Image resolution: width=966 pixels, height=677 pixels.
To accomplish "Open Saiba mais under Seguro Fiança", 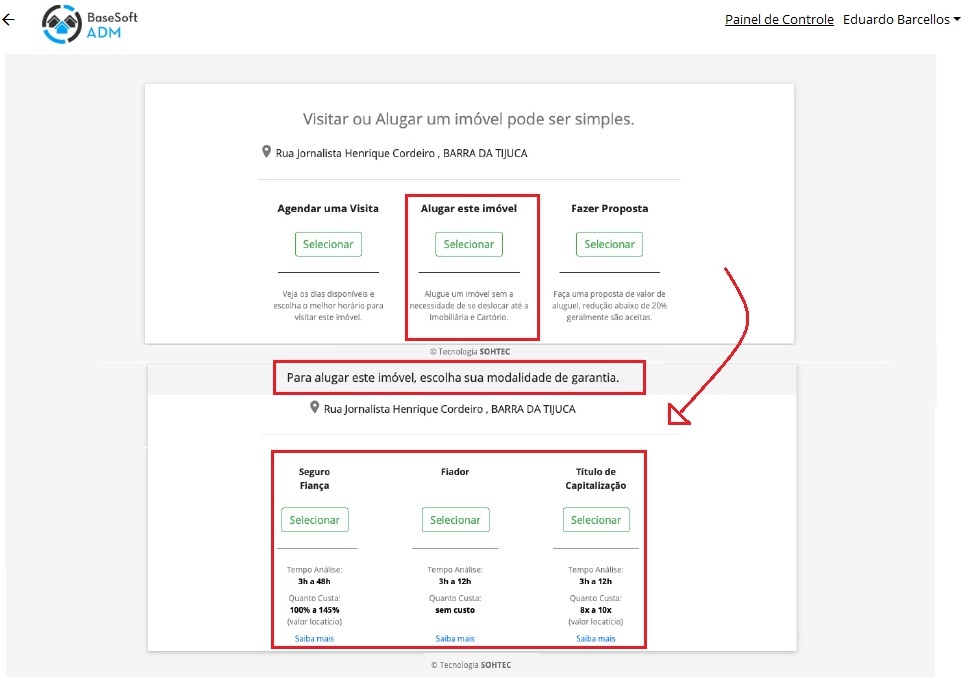I will click(x=314, y=638).
